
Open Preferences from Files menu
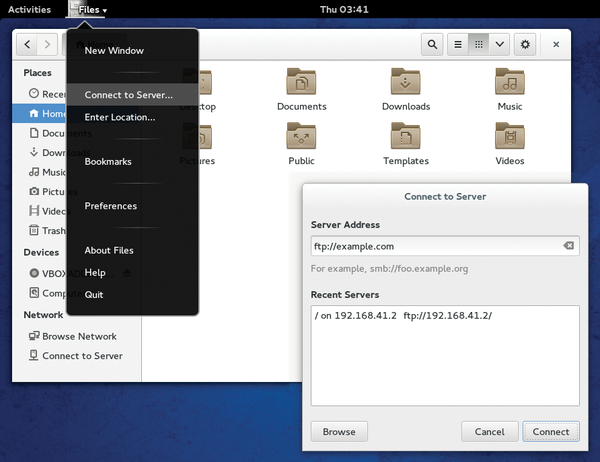[132, 206]
